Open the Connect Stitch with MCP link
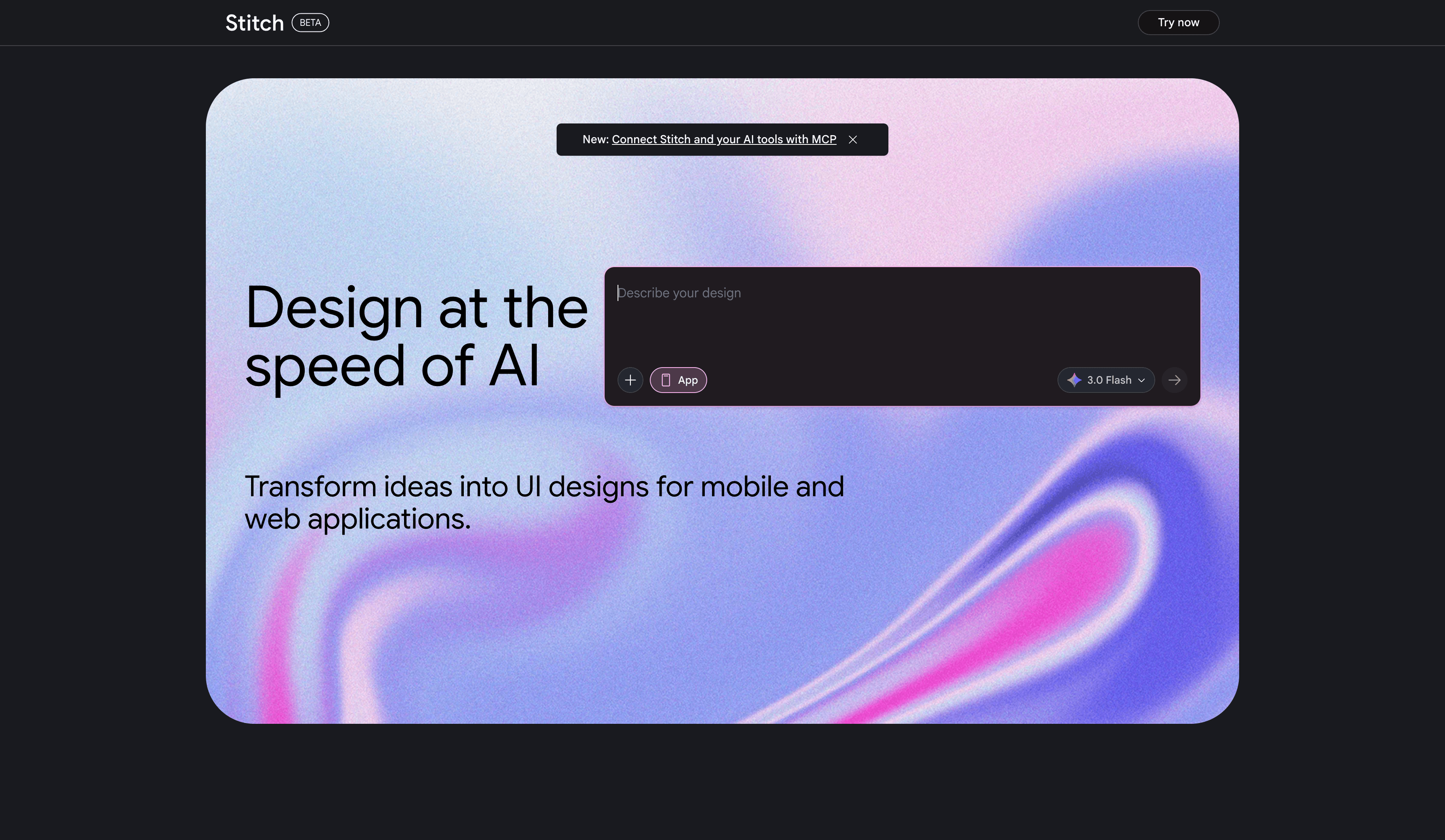 (x=724, y=139)
